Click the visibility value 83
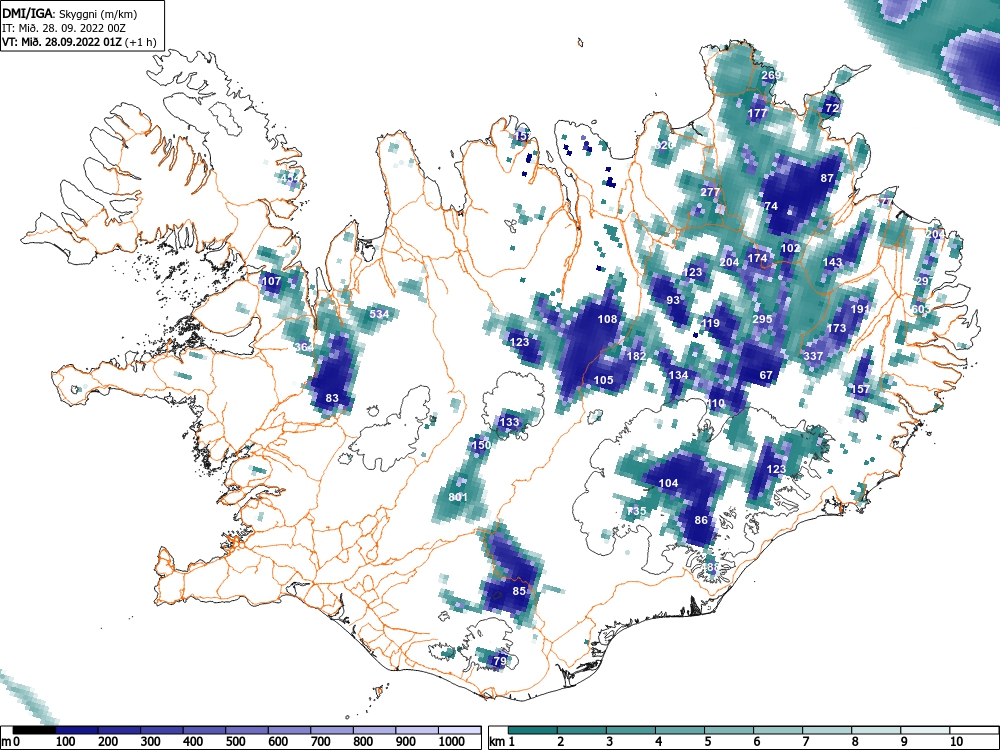The image size is (1000, 750). pos(332,399)
